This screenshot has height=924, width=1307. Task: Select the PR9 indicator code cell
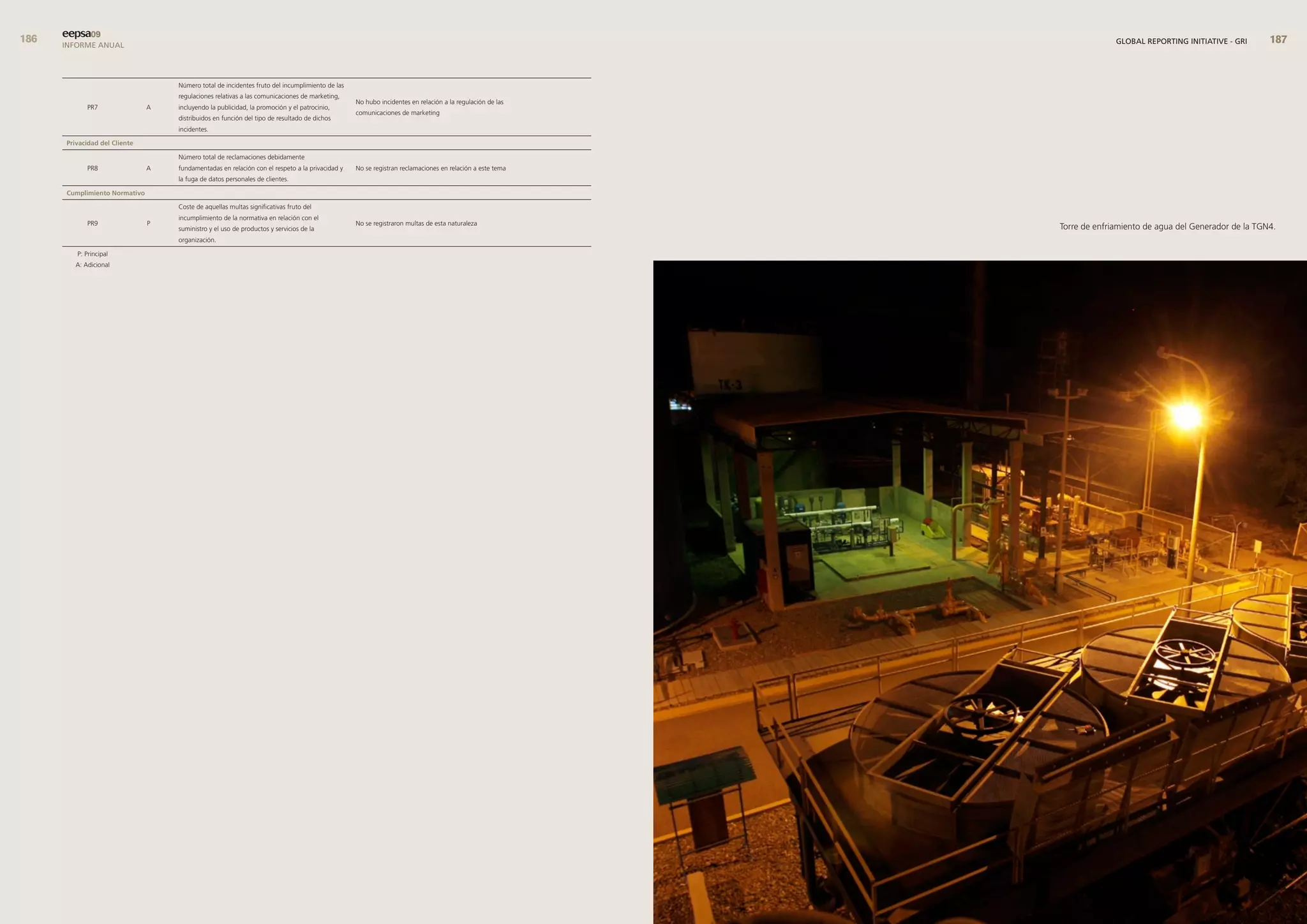tap(93, 223)
